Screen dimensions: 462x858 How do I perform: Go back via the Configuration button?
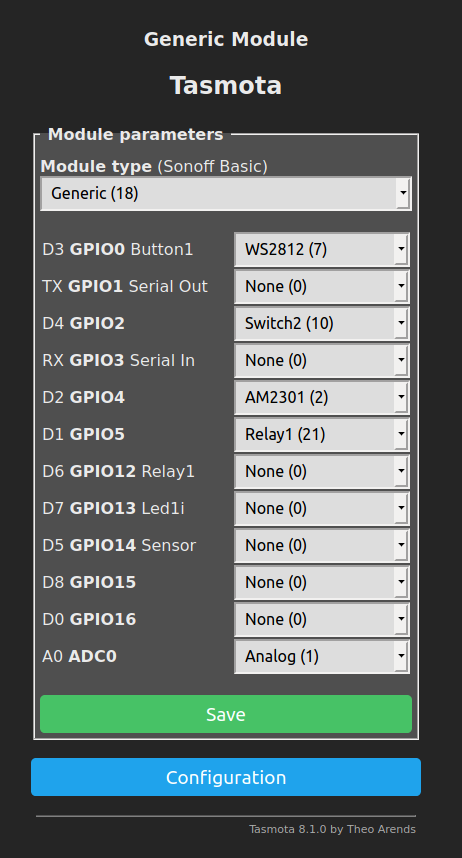226,777
